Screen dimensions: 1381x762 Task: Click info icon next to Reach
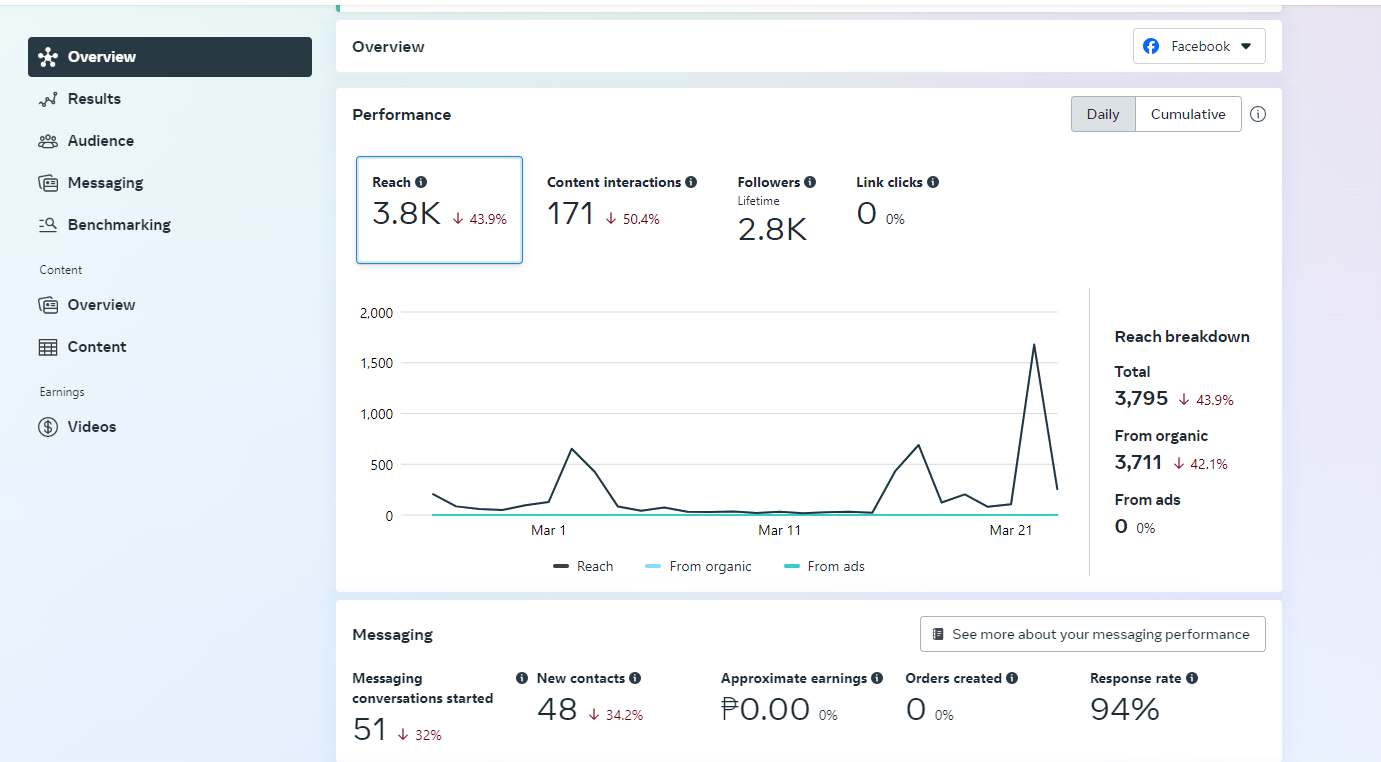point(421,182)
